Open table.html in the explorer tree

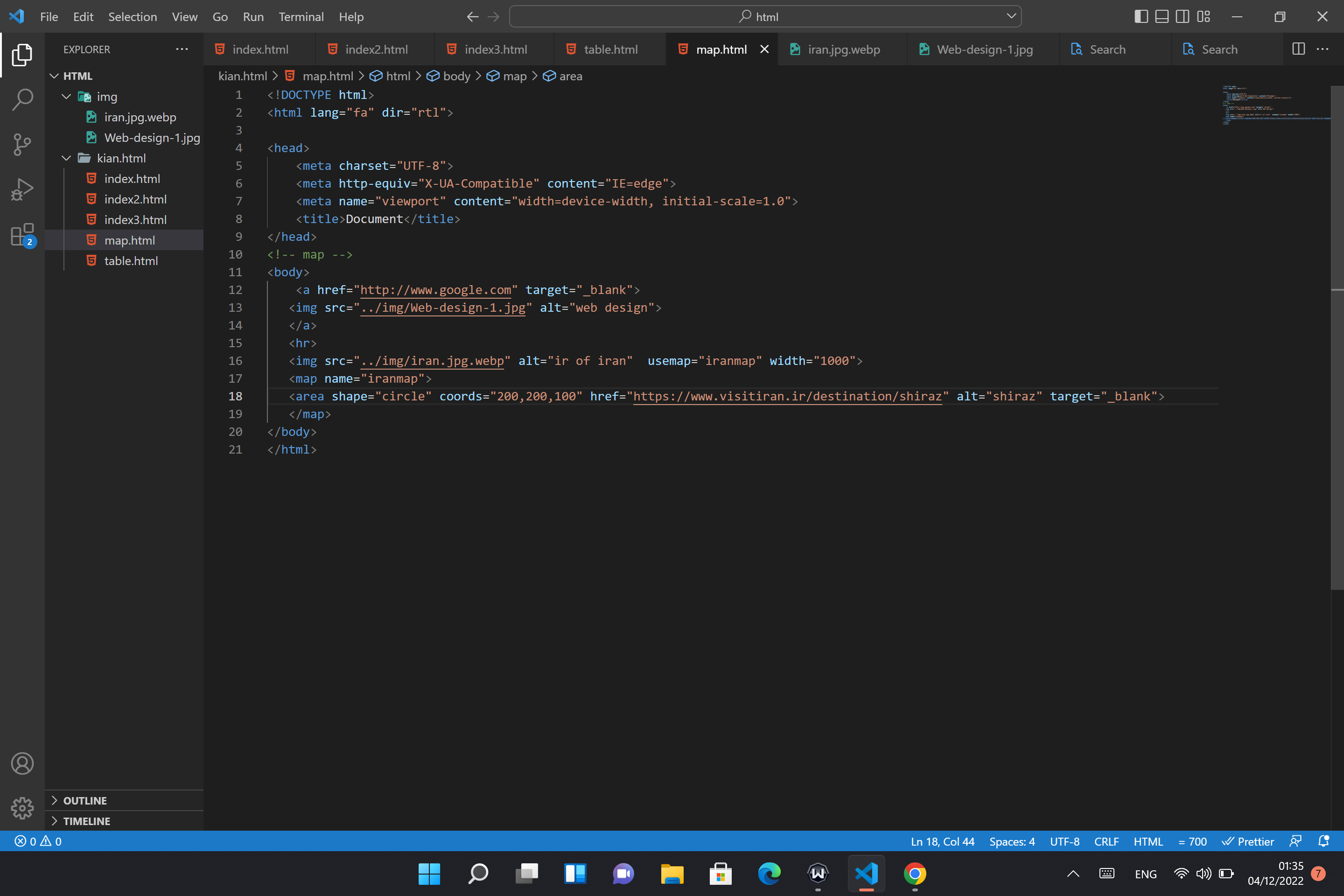click(125, 260)
